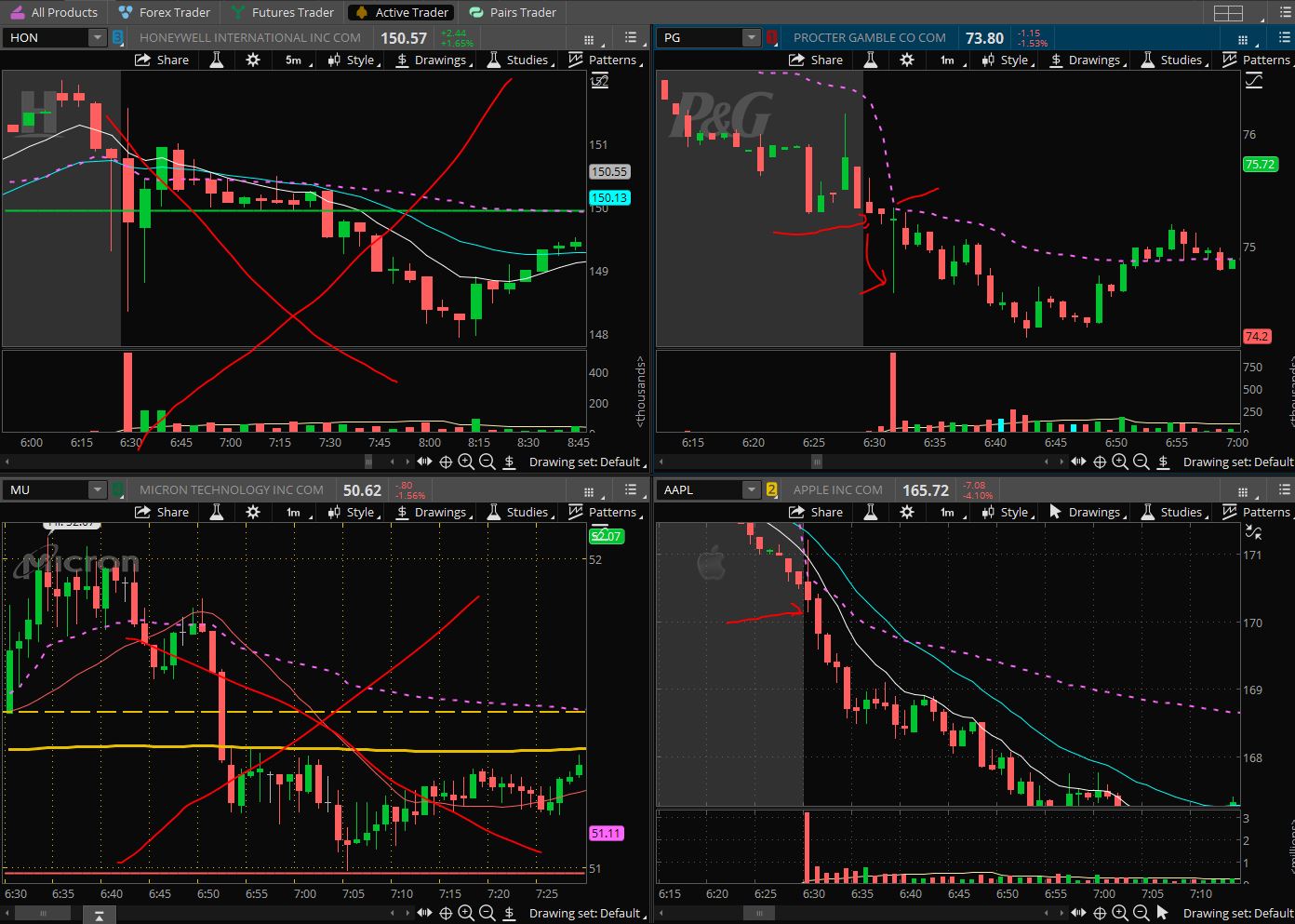1295x924 pixels.
Task: Open the dotted grid icon in the HON header
Action: click(589, 39)
